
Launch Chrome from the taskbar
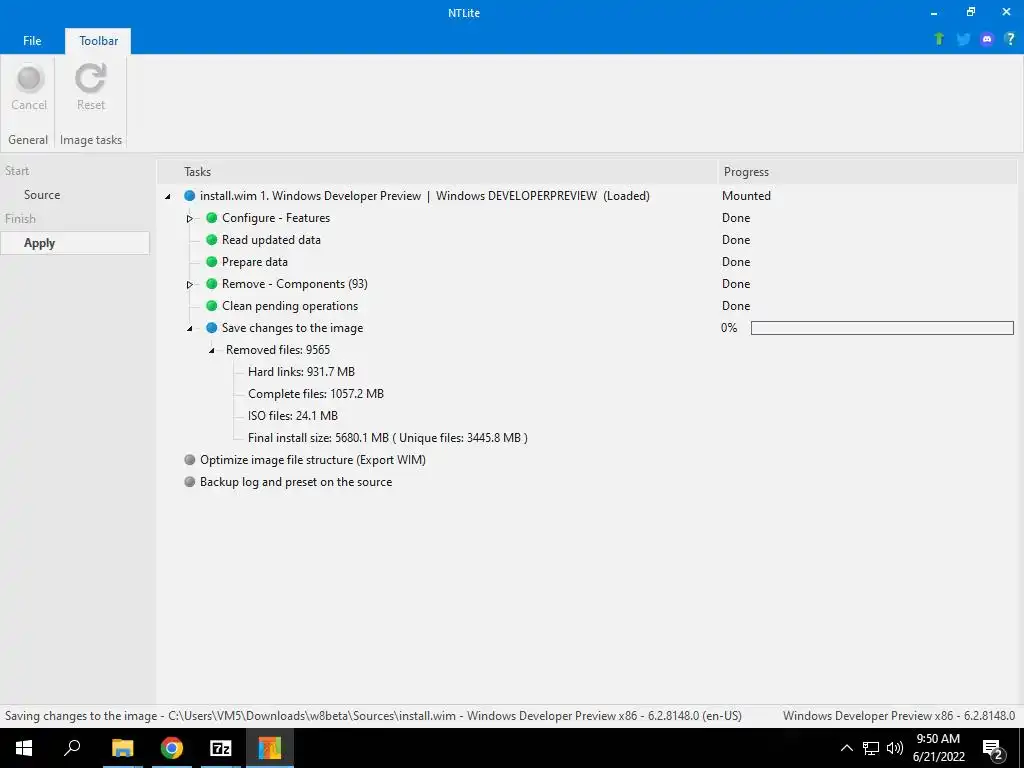click(x=172, y=748)
